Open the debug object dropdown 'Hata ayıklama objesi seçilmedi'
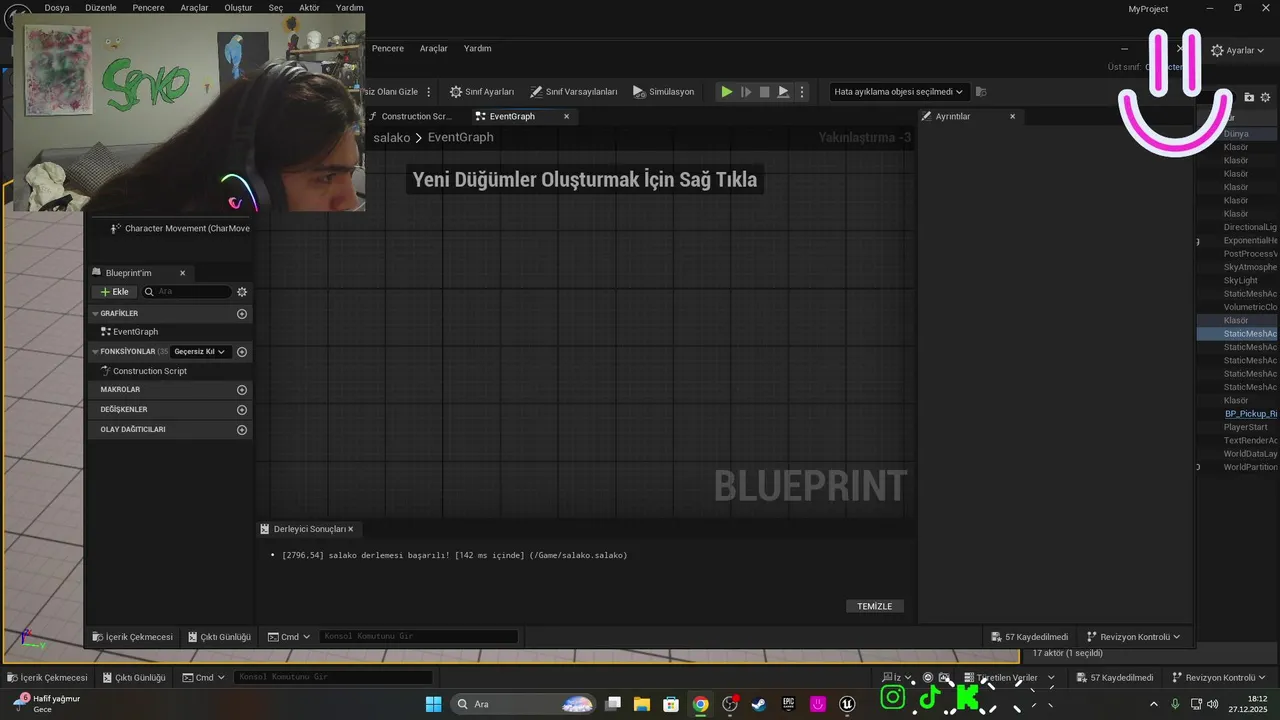The image size is (1280, 720). click(x=899, y=91)
